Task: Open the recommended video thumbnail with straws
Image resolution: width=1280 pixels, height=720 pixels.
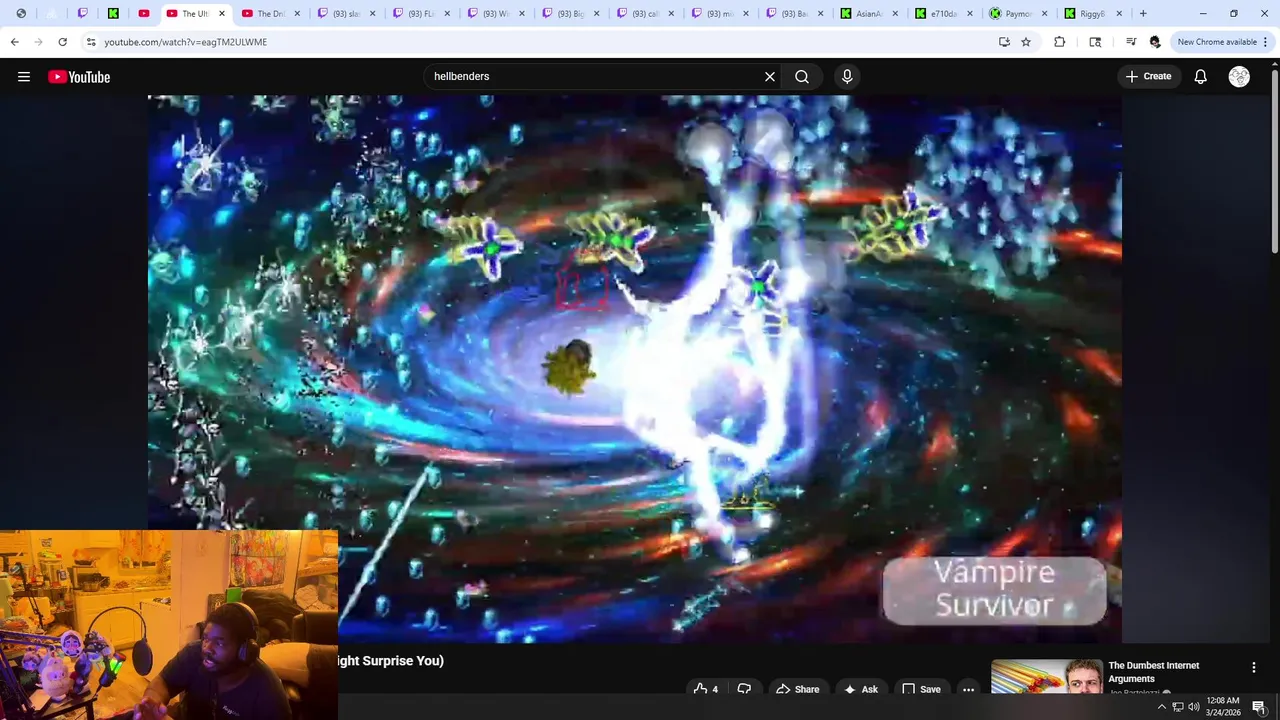Action: 1046,677
